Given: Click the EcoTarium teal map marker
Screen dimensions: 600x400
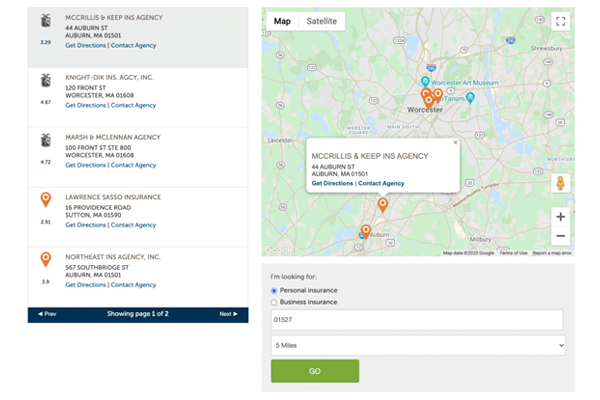Looking at the screenshot, I should tap(470, 98).
